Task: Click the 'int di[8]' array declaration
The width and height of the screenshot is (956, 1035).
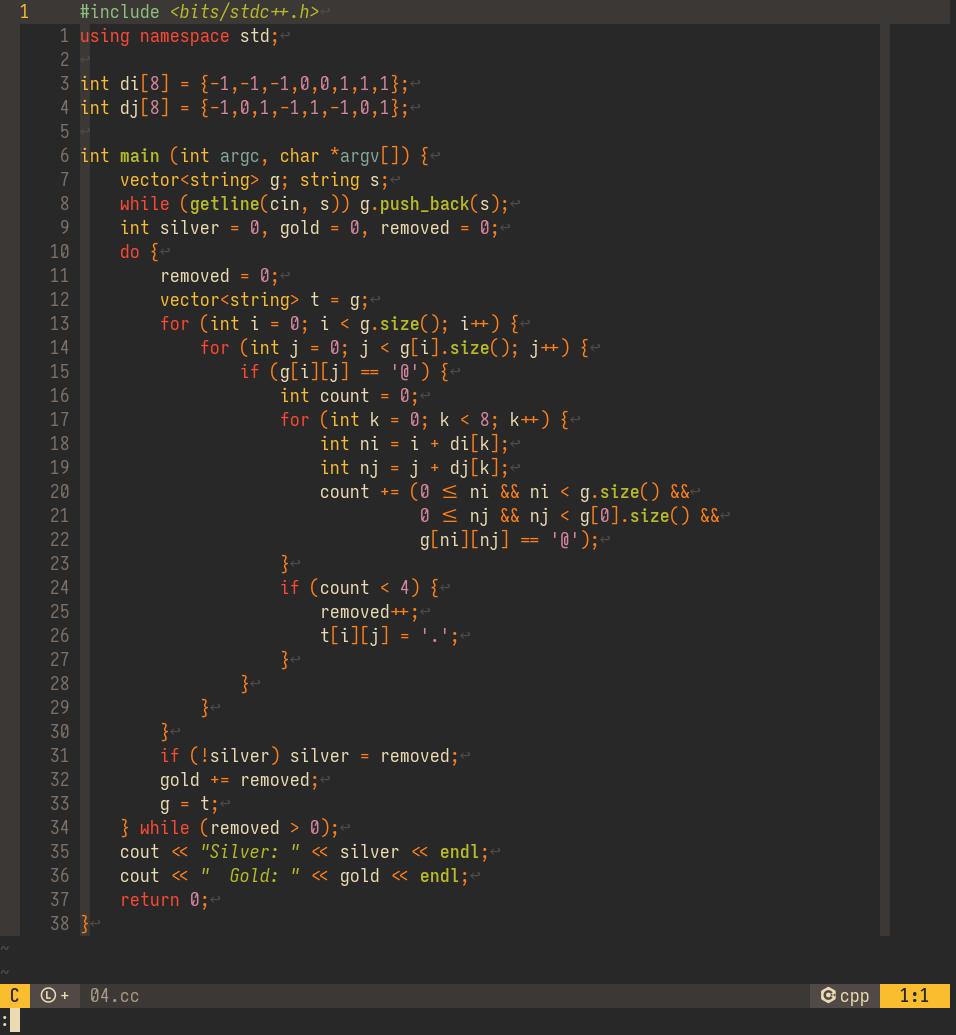Action: point(244,84)
